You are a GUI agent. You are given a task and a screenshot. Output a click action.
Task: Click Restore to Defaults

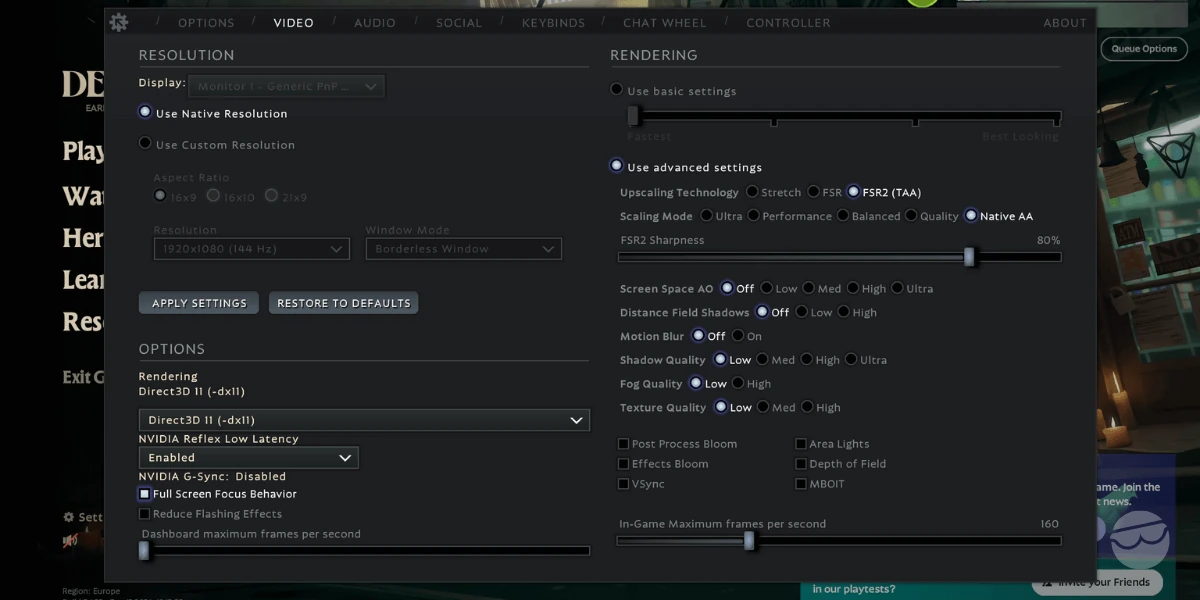point(344,303)
